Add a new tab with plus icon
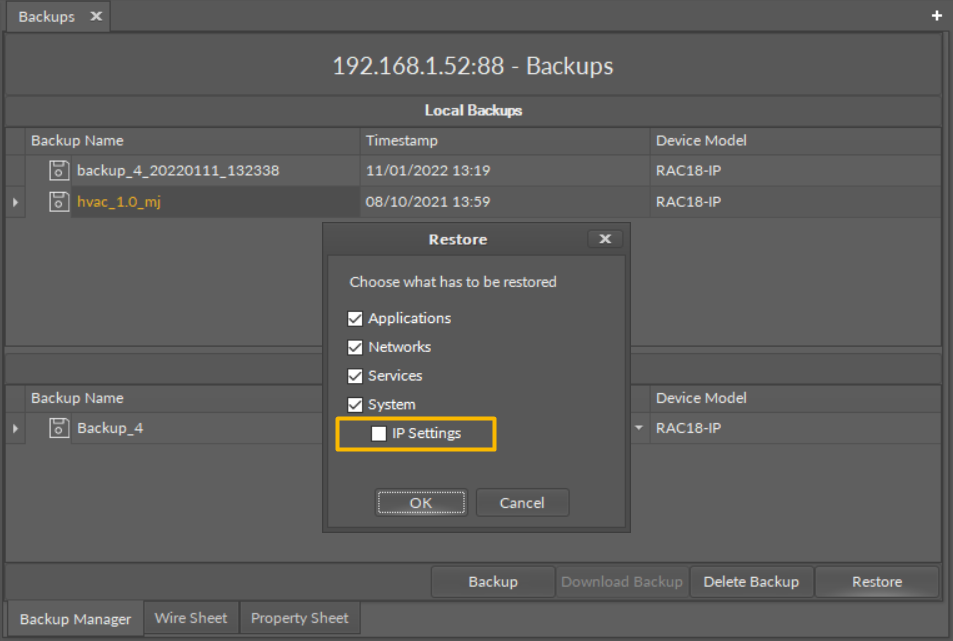 [x=937, y=16]
